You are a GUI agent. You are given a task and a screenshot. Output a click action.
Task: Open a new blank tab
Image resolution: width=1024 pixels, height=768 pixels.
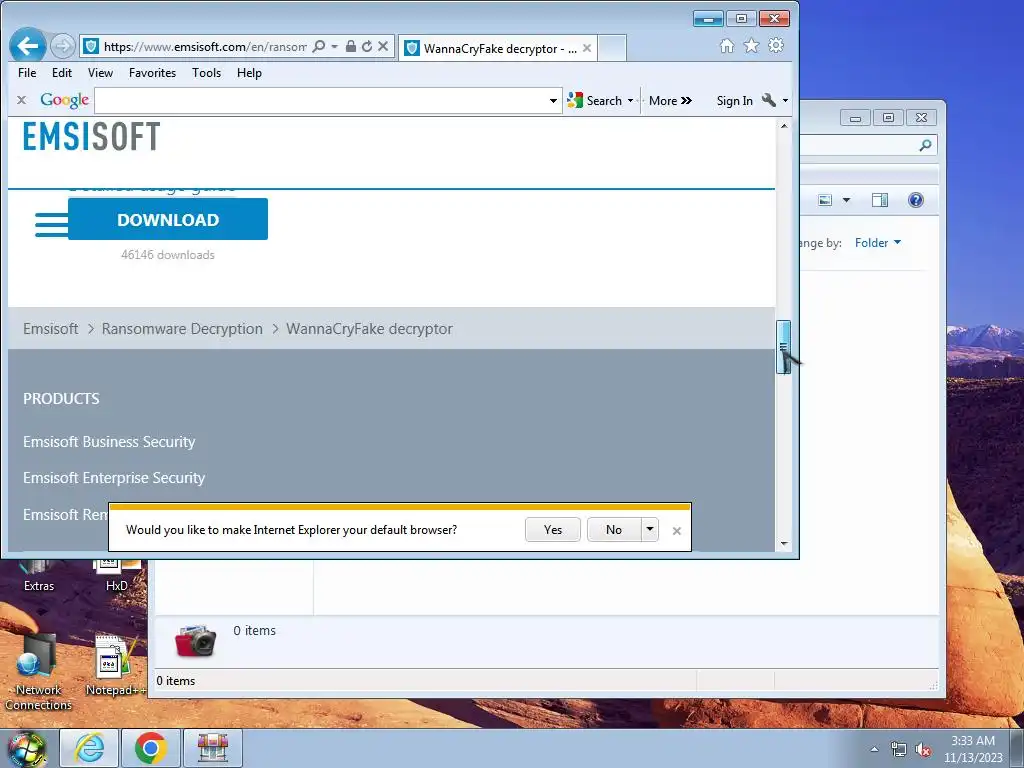612,48
